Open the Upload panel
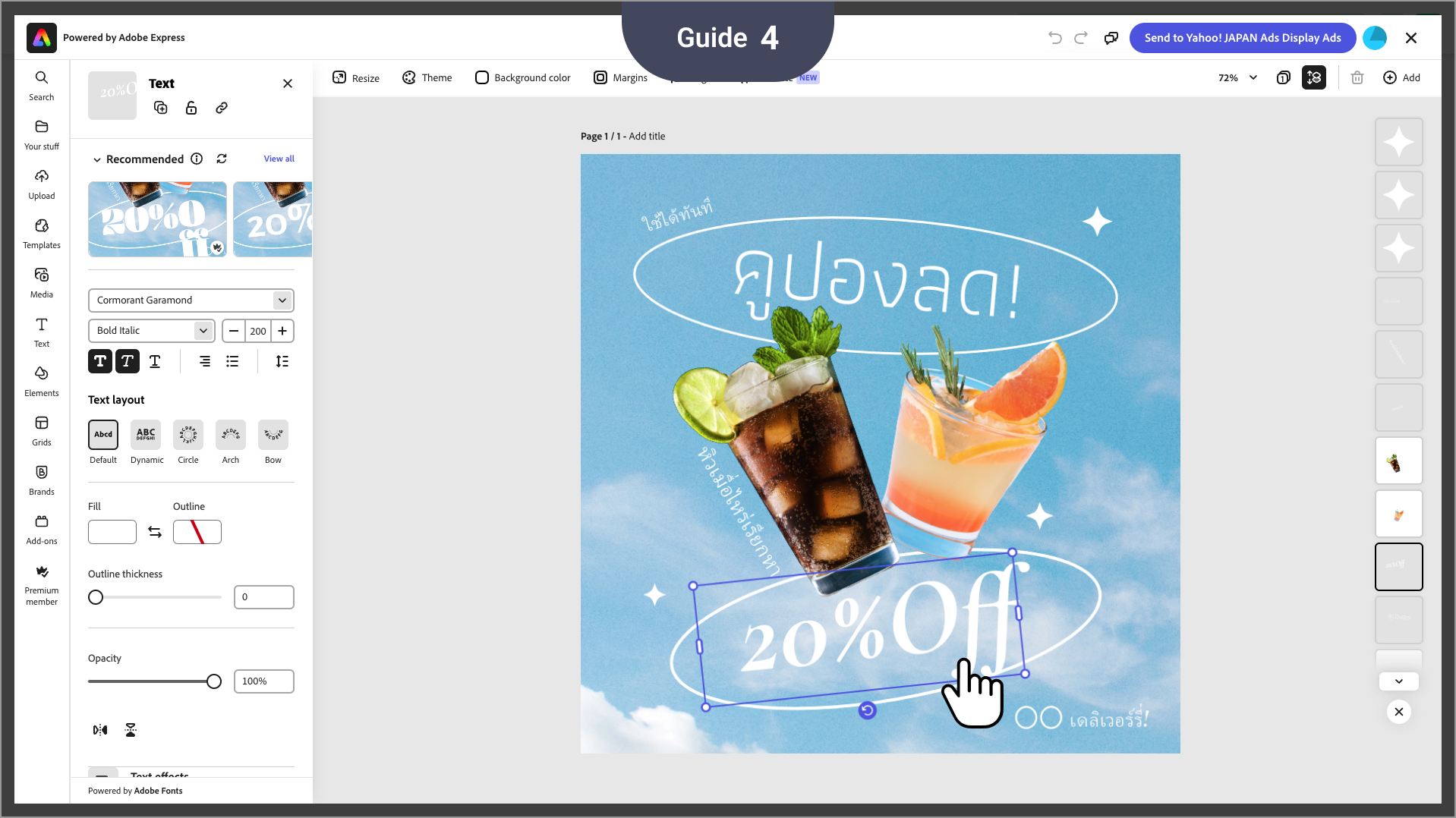 click(42, 184)
